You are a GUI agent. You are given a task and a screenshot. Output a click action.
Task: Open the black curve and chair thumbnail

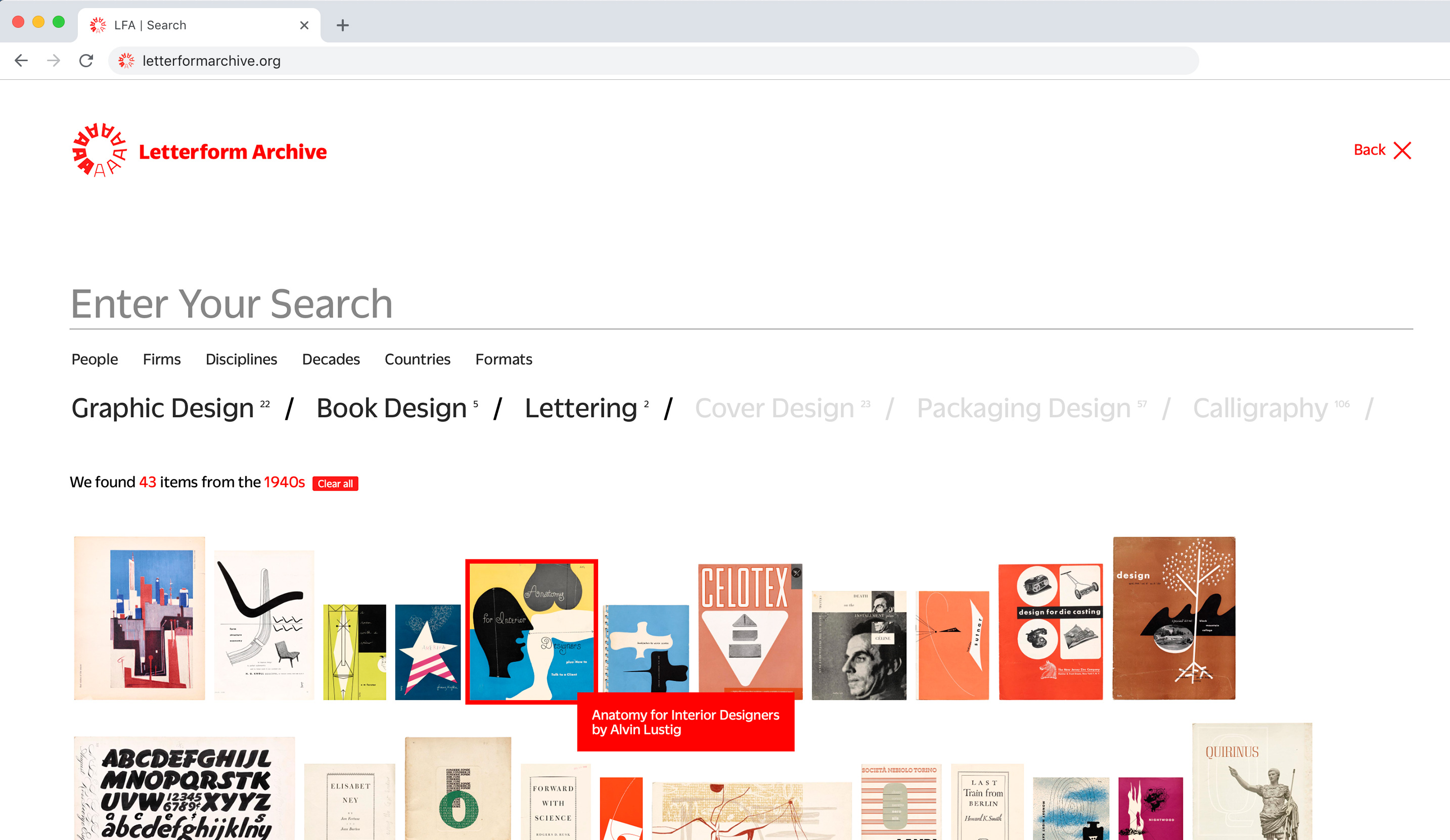[264, 625]
